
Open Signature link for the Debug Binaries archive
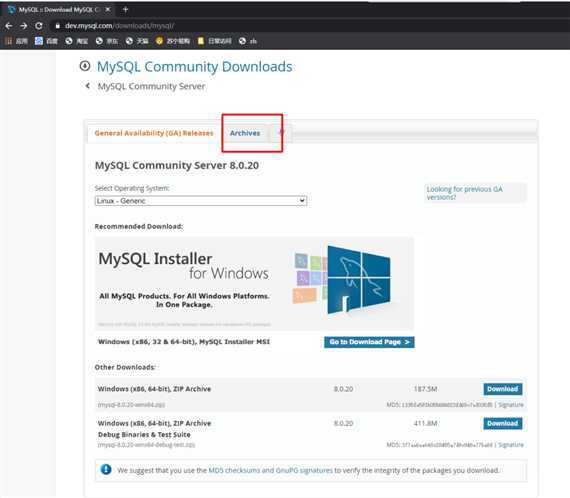pos(511,445)
